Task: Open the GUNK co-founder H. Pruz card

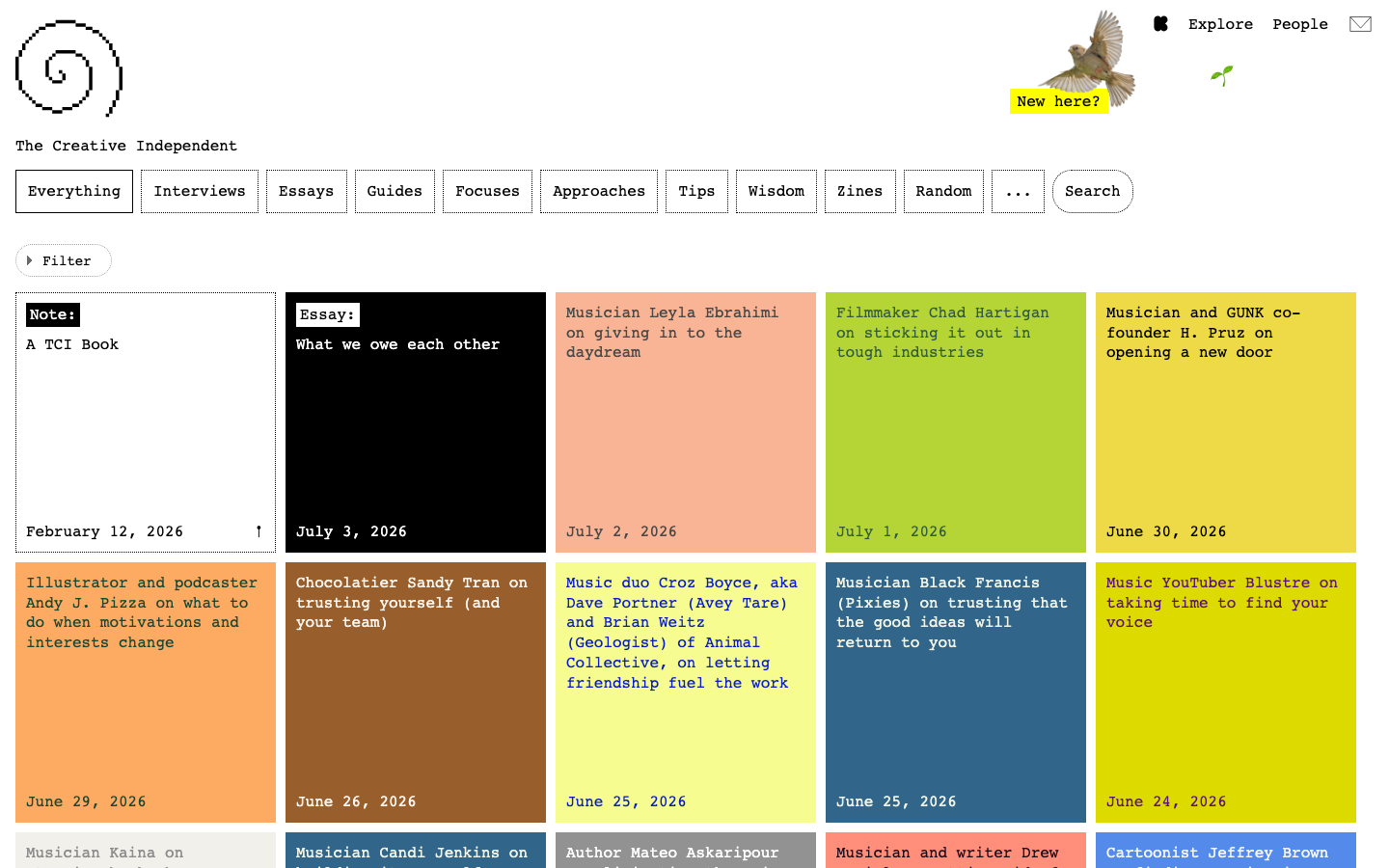Action: click(1226, 422)
